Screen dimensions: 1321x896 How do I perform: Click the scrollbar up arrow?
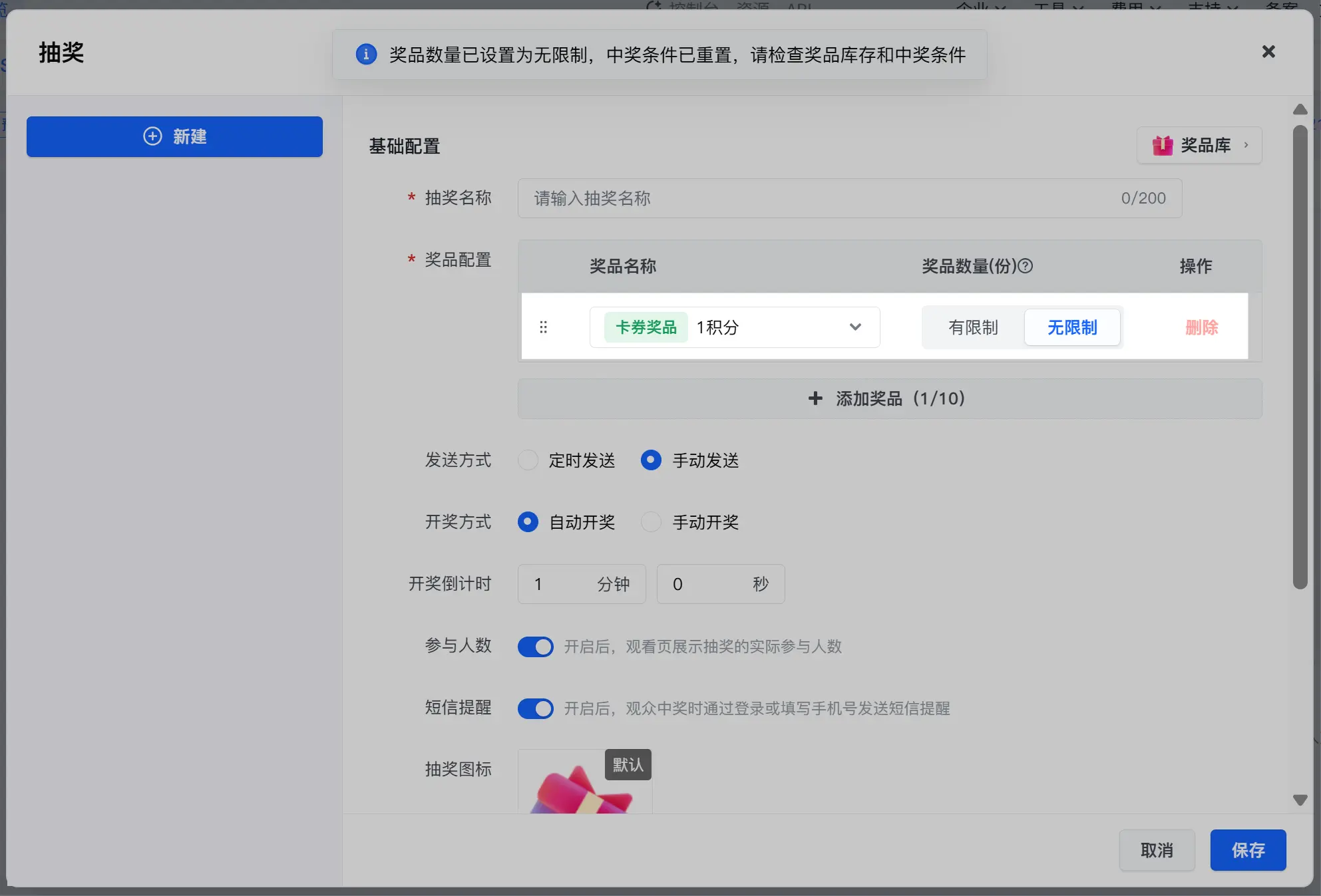click(x=1300, y=110)
